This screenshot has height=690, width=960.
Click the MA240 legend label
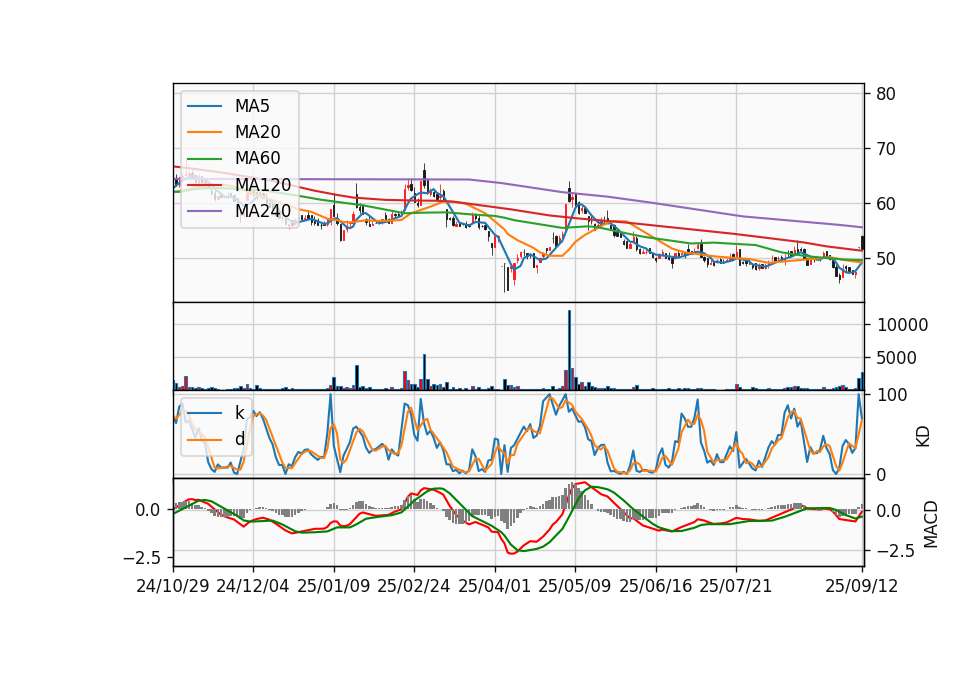[x=263, y=211]
